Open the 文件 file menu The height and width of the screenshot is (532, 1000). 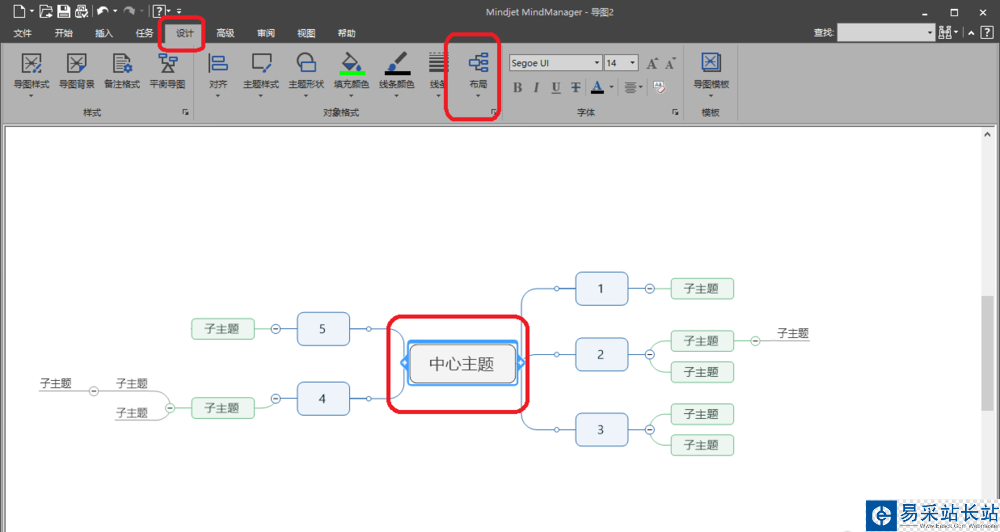coord(22,33)
